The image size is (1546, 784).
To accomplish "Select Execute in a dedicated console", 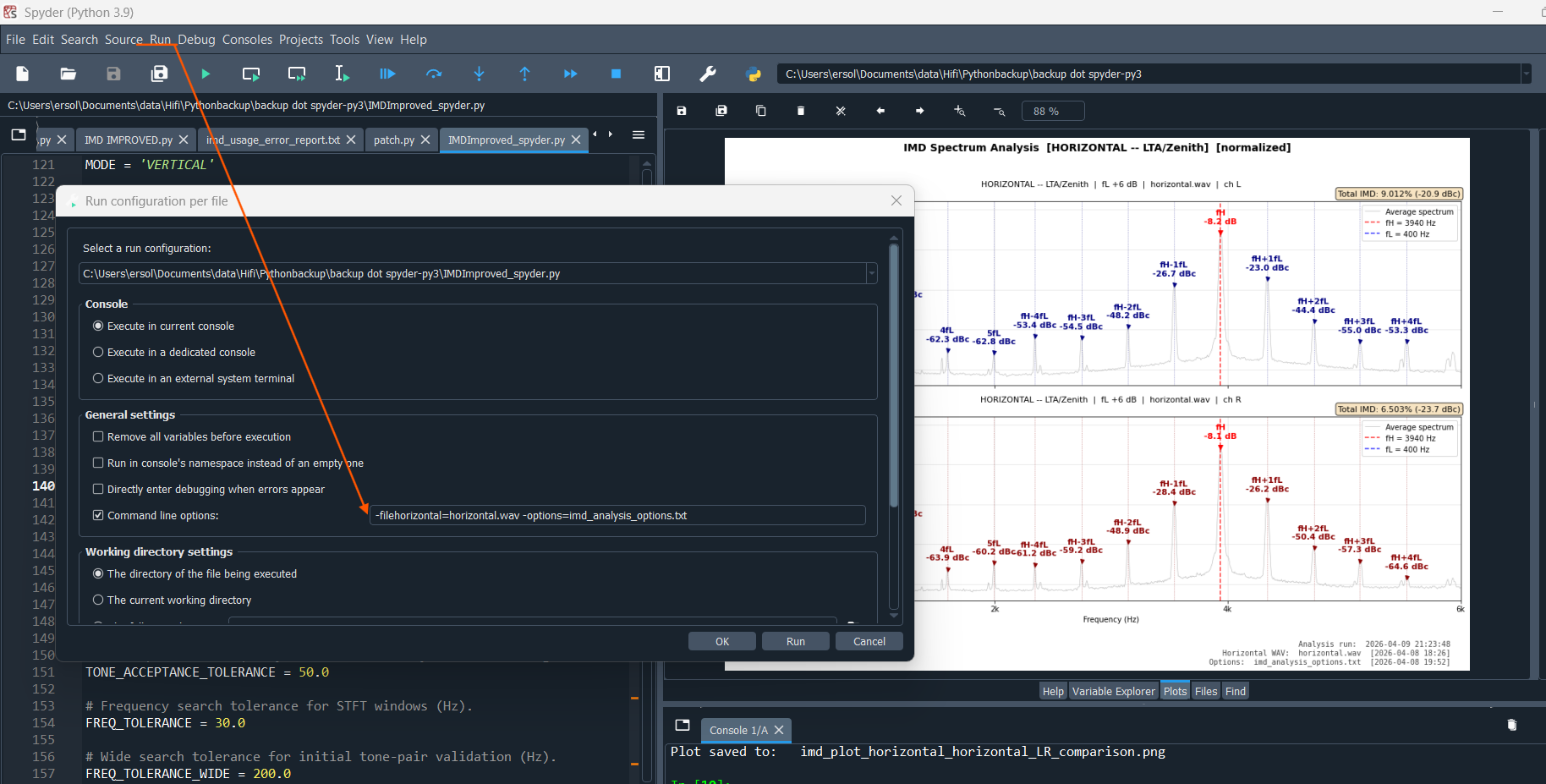I will (98, 353).
